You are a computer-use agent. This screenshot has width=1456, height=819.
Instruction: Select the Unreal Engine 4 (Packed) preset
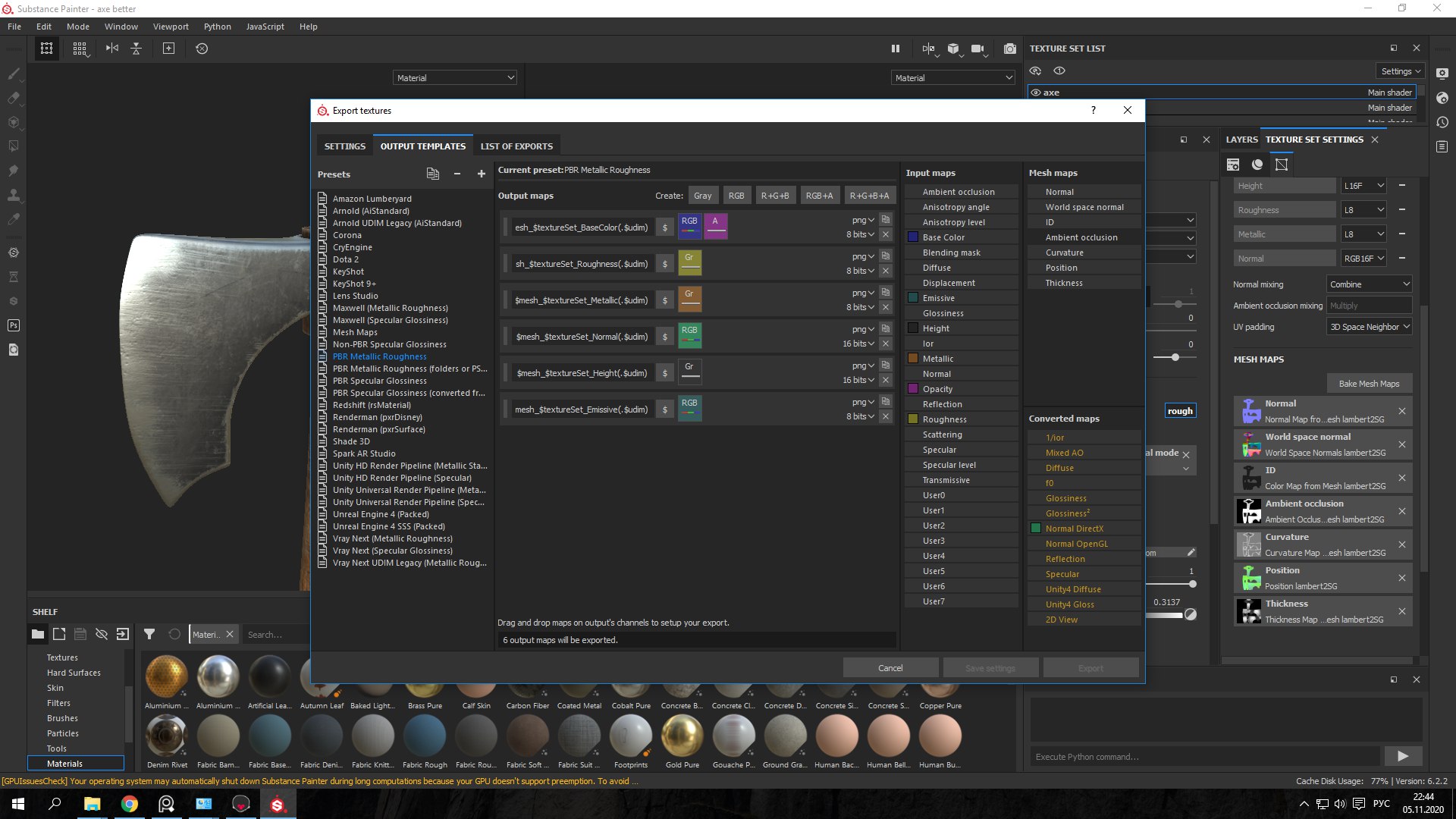[x=381, y=514]
